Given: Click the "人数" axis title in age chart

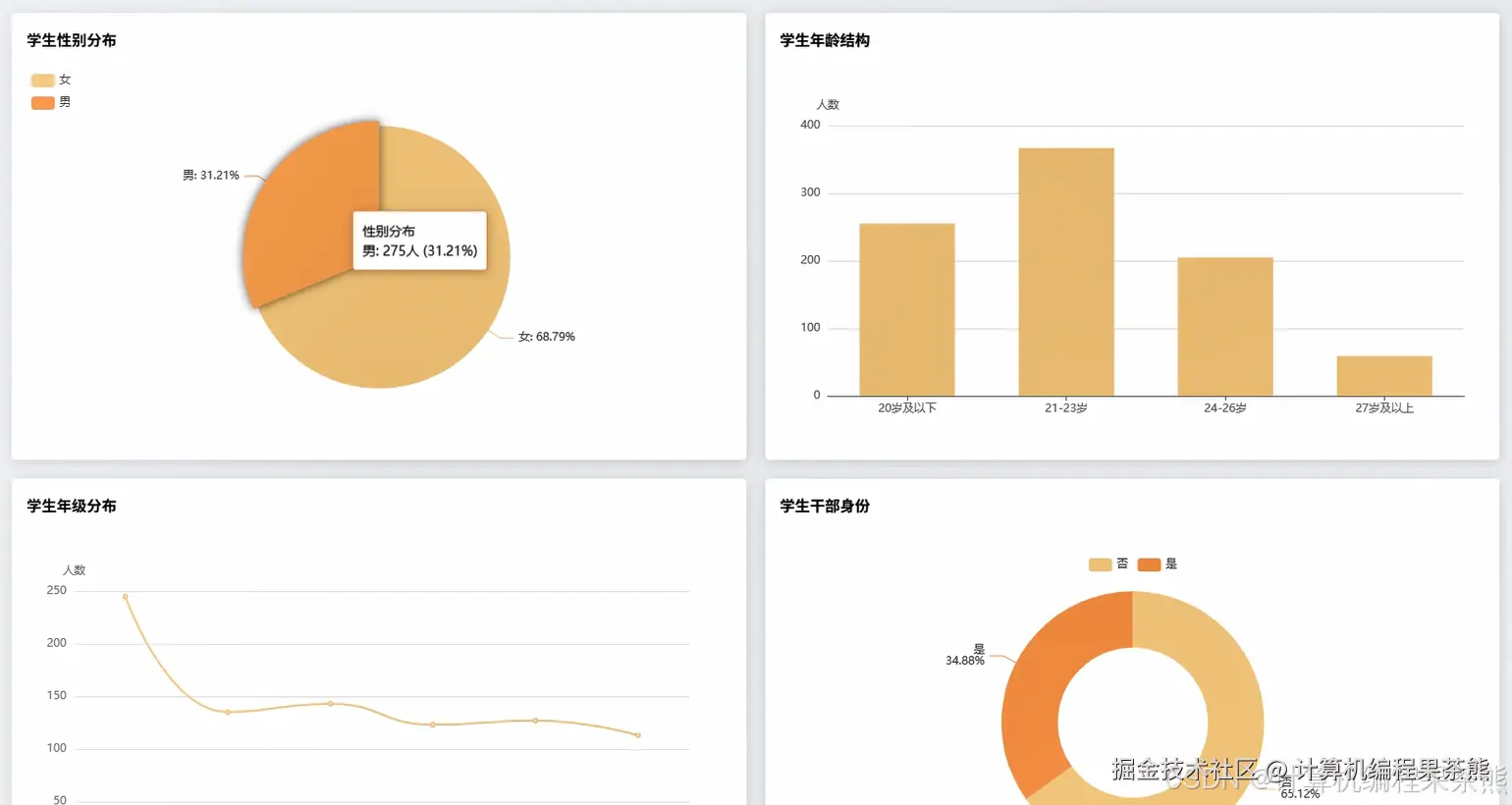Looking at the screenshot, I should coord(828,104).
